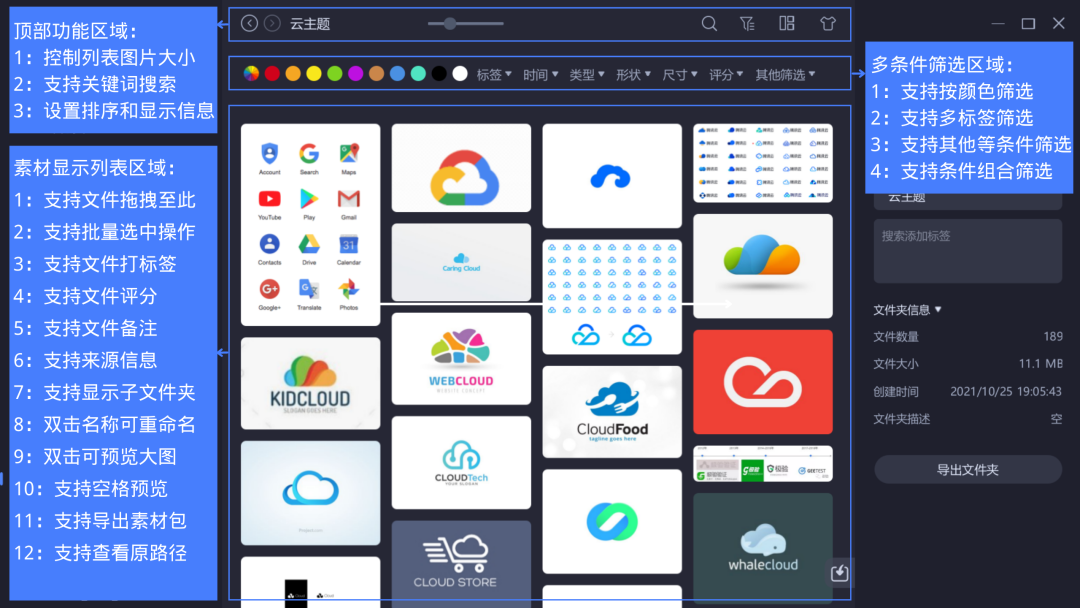Open the 时间 filter dropdown

(541, 74)
